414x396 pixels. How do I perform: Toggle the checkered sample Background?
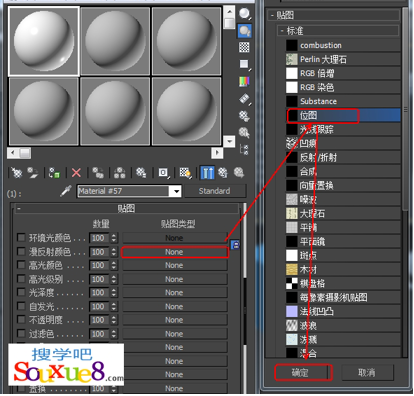pos(245,48)
